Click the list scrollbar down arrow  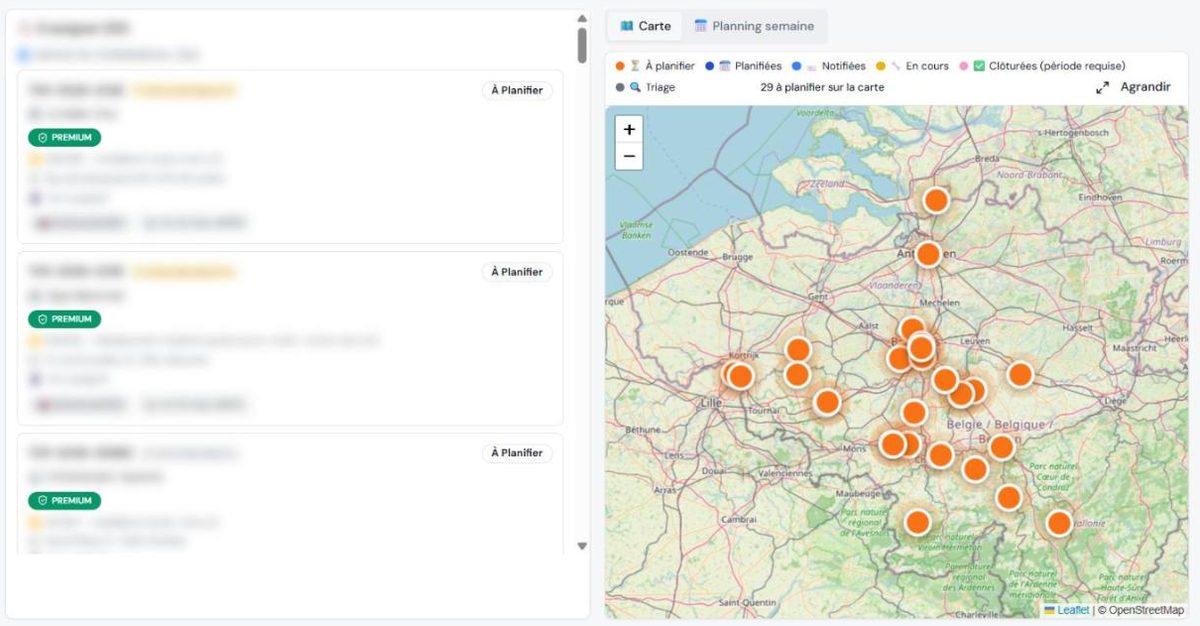(x=582, y=546)
